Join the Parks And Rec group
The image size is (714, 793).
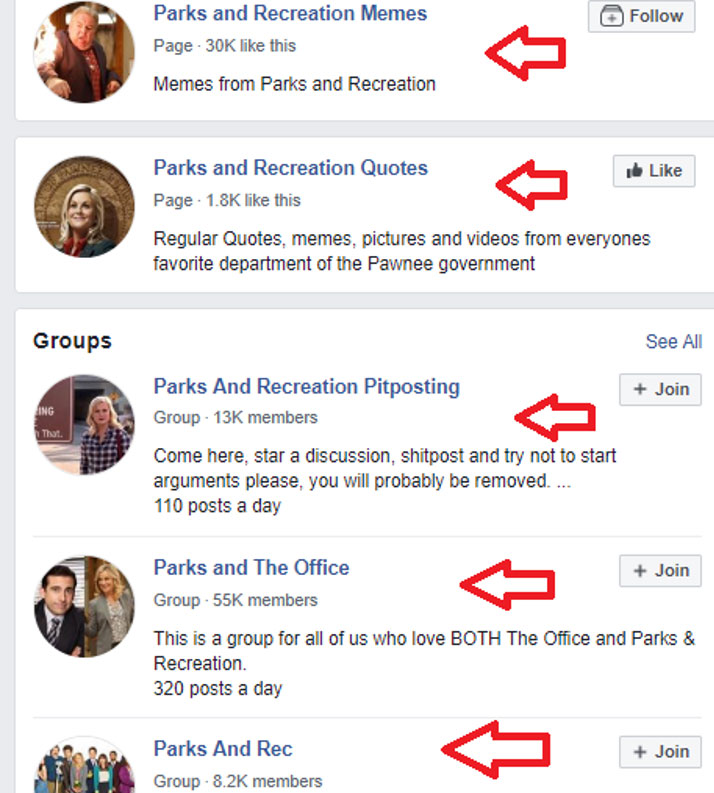tap(660, 752)
